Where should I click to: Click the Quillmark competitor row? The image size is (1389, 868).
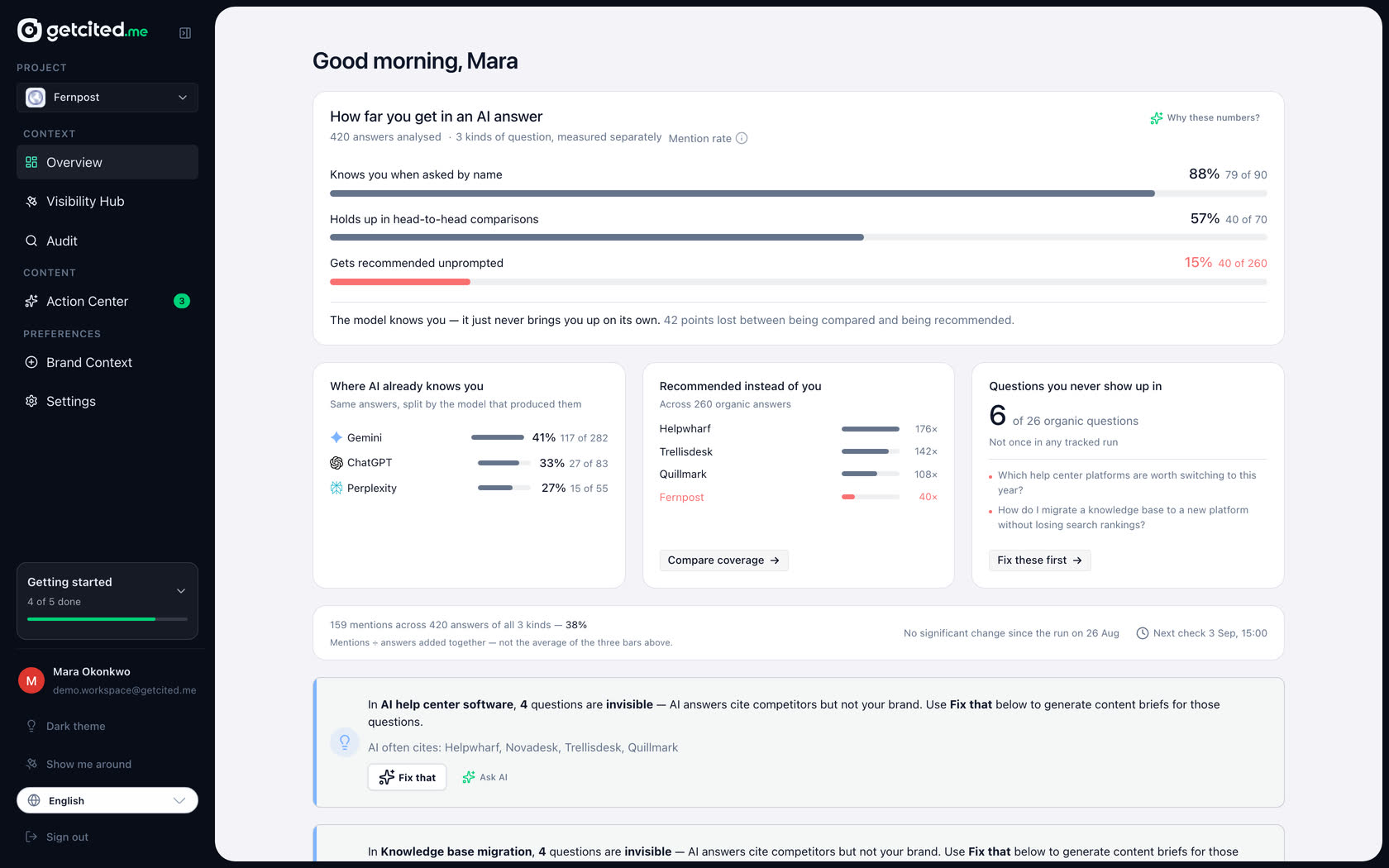point(798,475)
